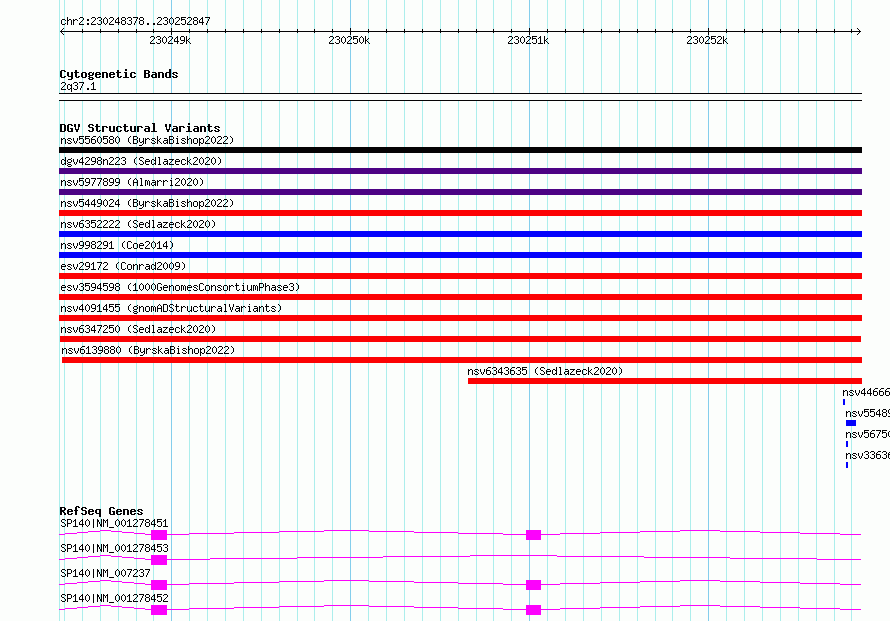Click the purple bar of nsv5977899

(460, 192)
